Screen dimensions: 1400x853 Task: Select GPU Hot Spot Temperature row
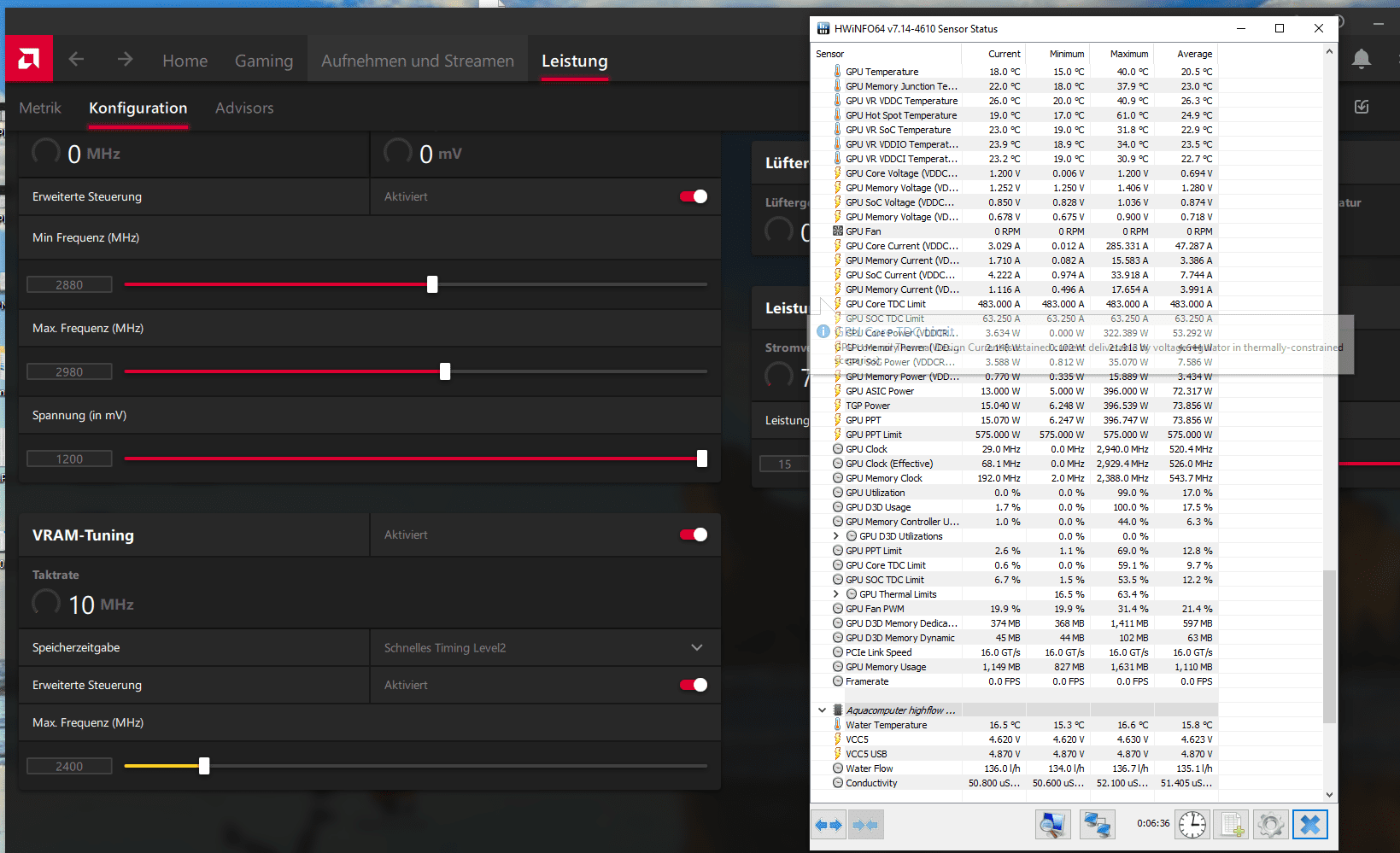pyautogui.click(x=1015, y=115)
